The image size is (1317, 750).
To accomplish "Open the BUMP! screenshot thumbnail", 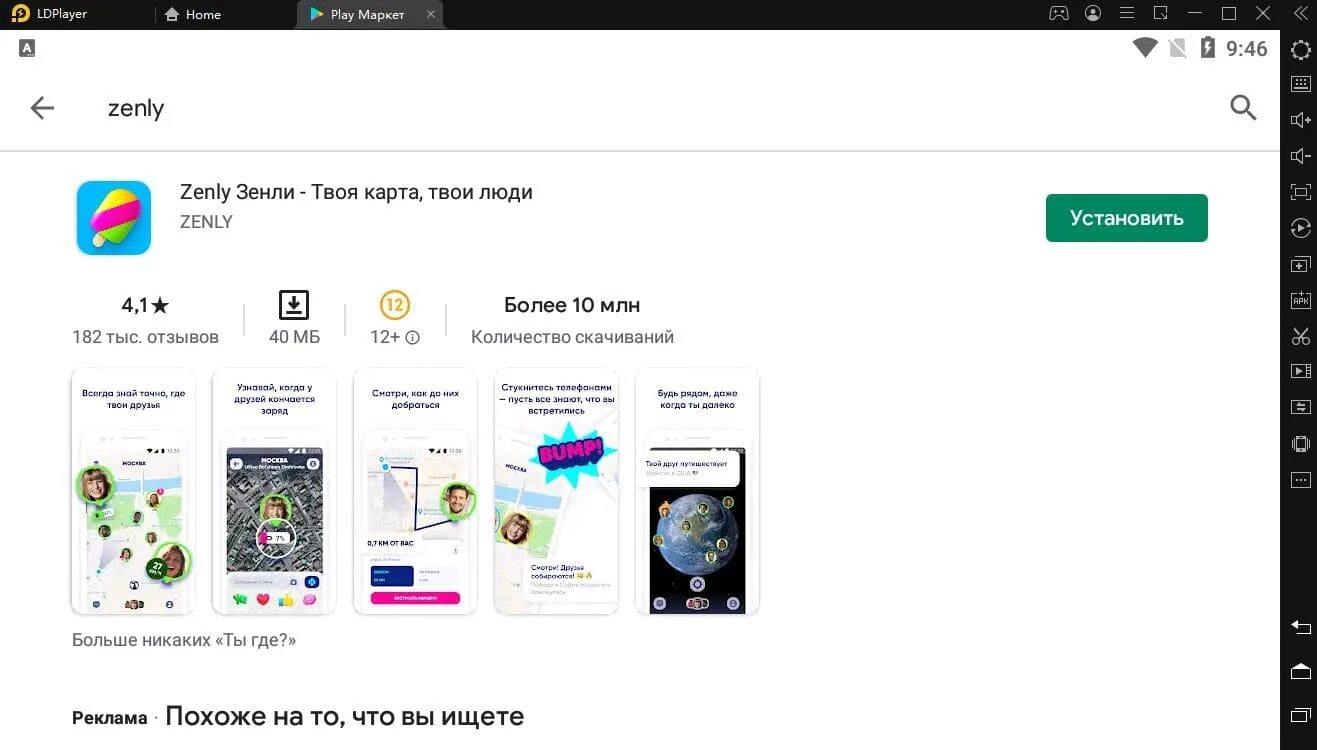I will tap(556, 491).
